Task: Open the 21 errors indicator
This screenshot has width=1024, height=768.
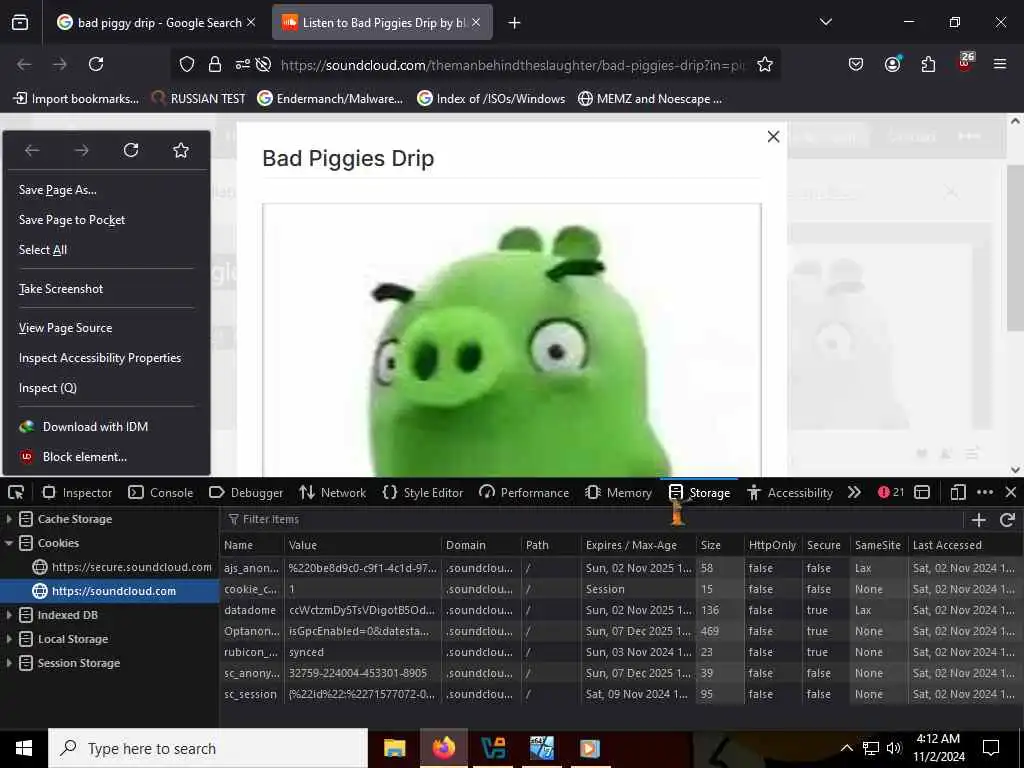Action: (891, 492)
